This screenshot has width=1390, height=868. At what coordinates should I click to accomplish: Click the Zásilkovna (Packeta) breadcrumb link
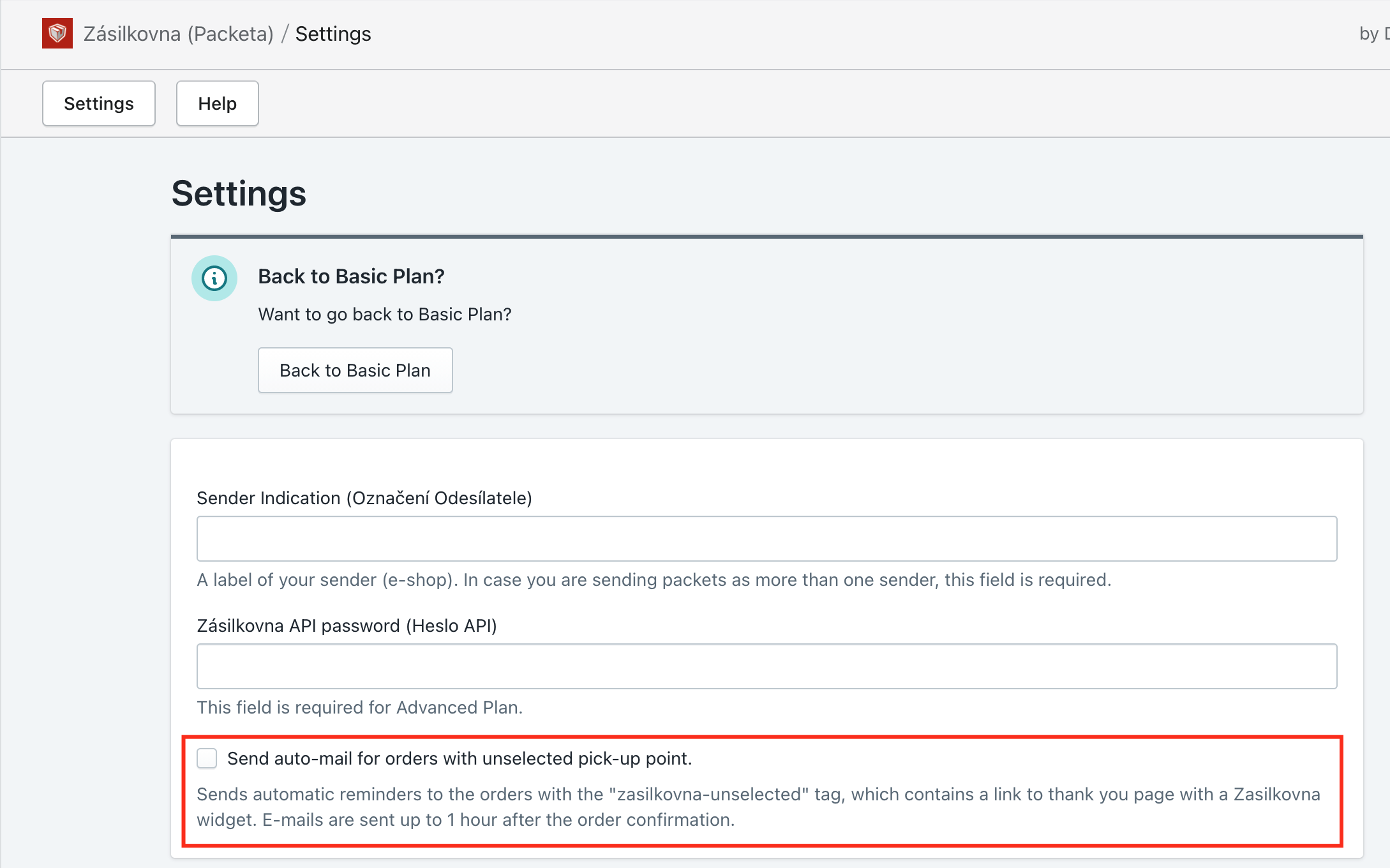tap(179, 34)
